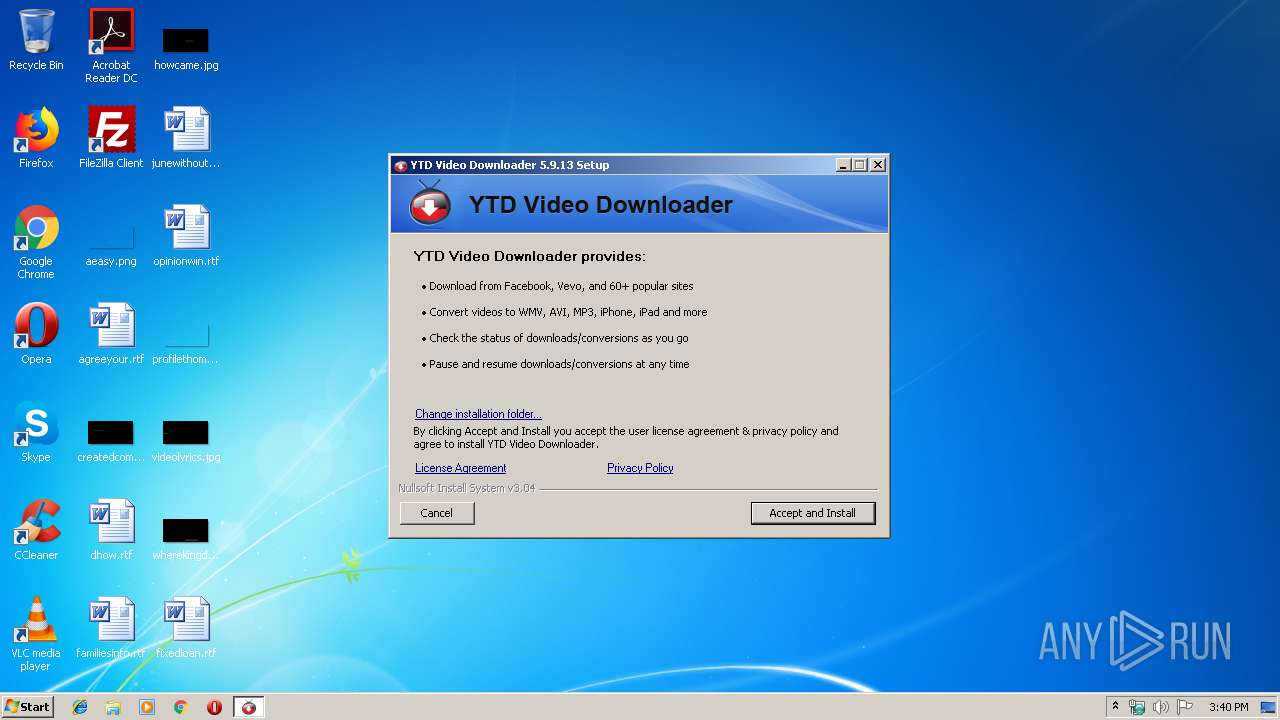The image size is (1280, 720).
Task: Select howcame.jpg file on desktop
Action: point(186,47)
